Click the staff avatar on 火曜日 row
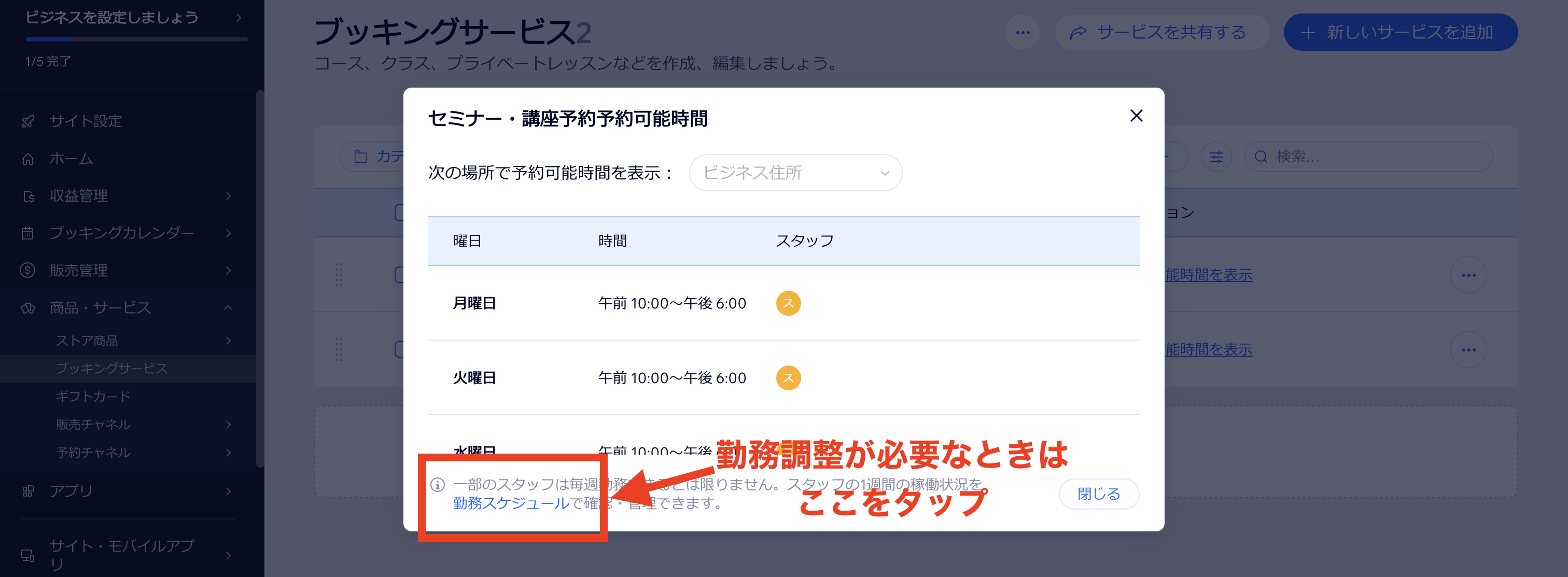 pyautogui.click(x=788, y=377)
